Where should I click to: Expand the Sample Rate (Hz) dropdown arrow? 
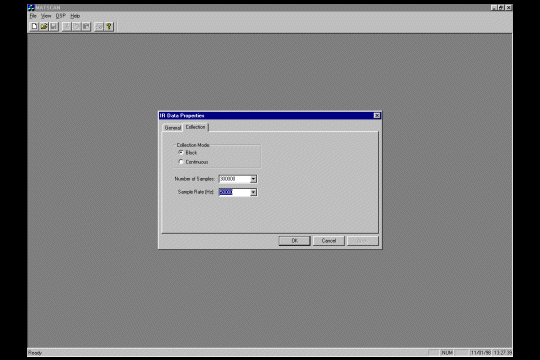pyautogui.click(x=253, y=192)
